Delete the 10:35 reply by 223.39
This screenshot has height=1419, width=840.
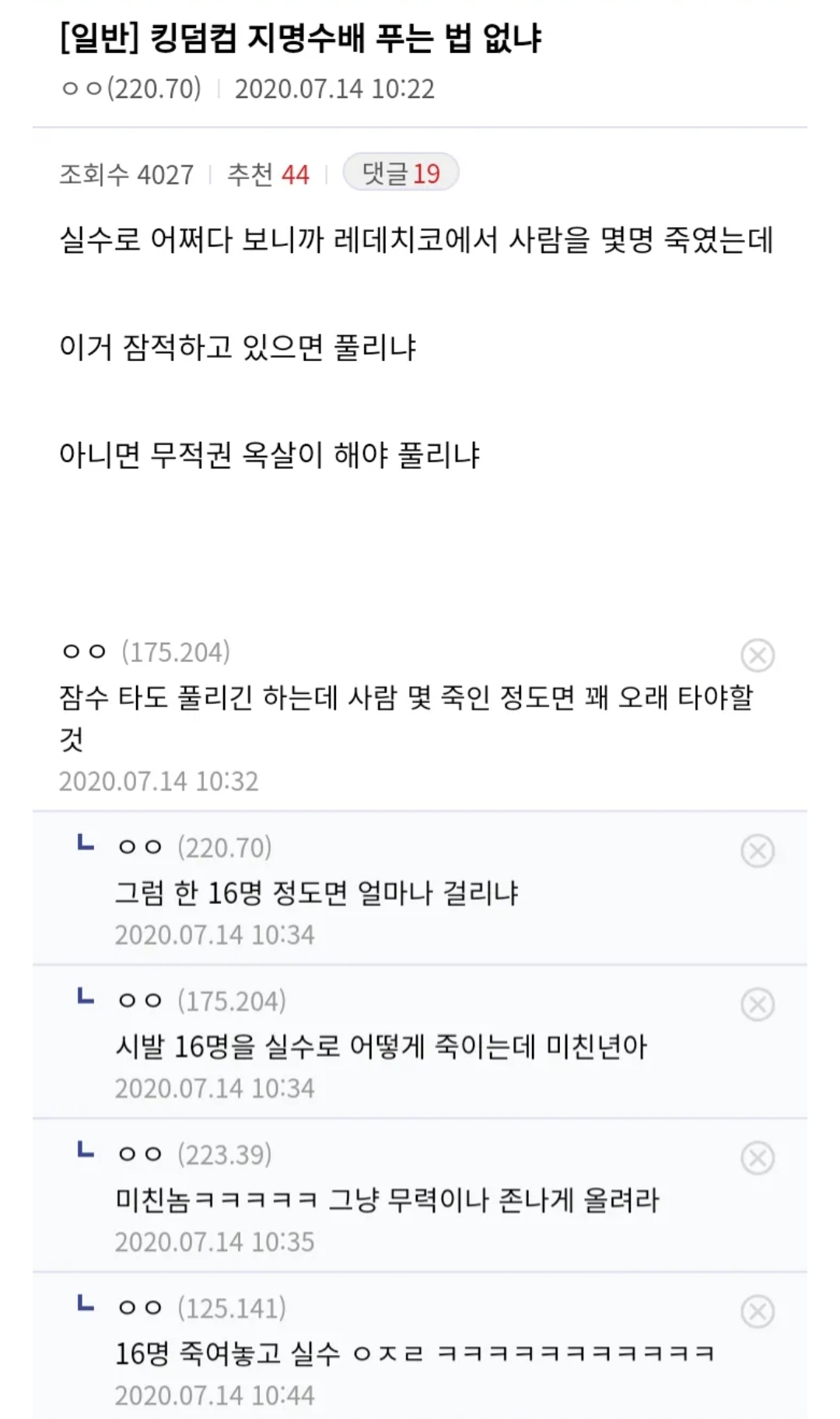coord(758,1158)
